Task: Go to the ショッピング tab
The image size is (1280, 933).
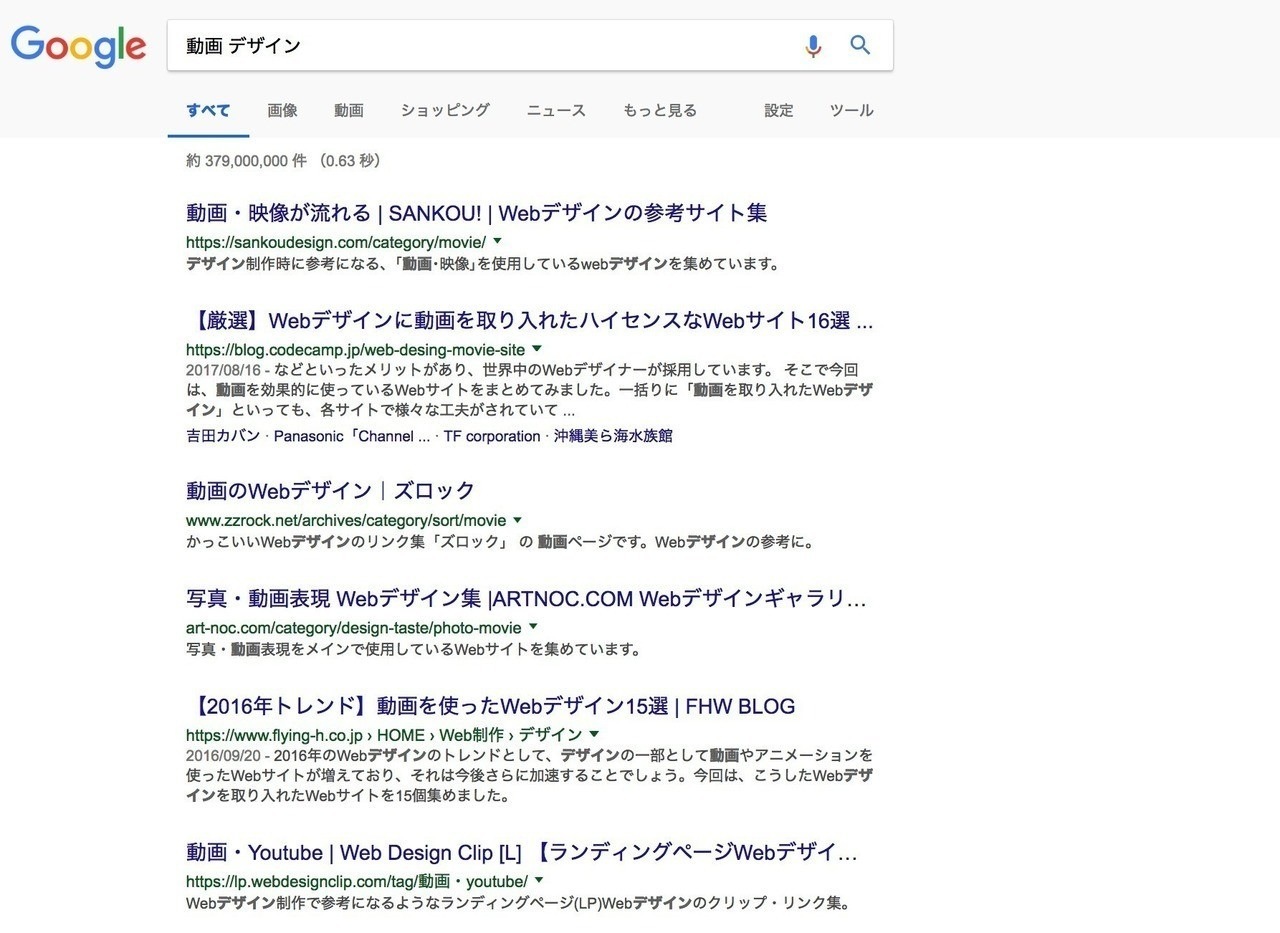Action: pyautogui.click(x=445, y=110)
